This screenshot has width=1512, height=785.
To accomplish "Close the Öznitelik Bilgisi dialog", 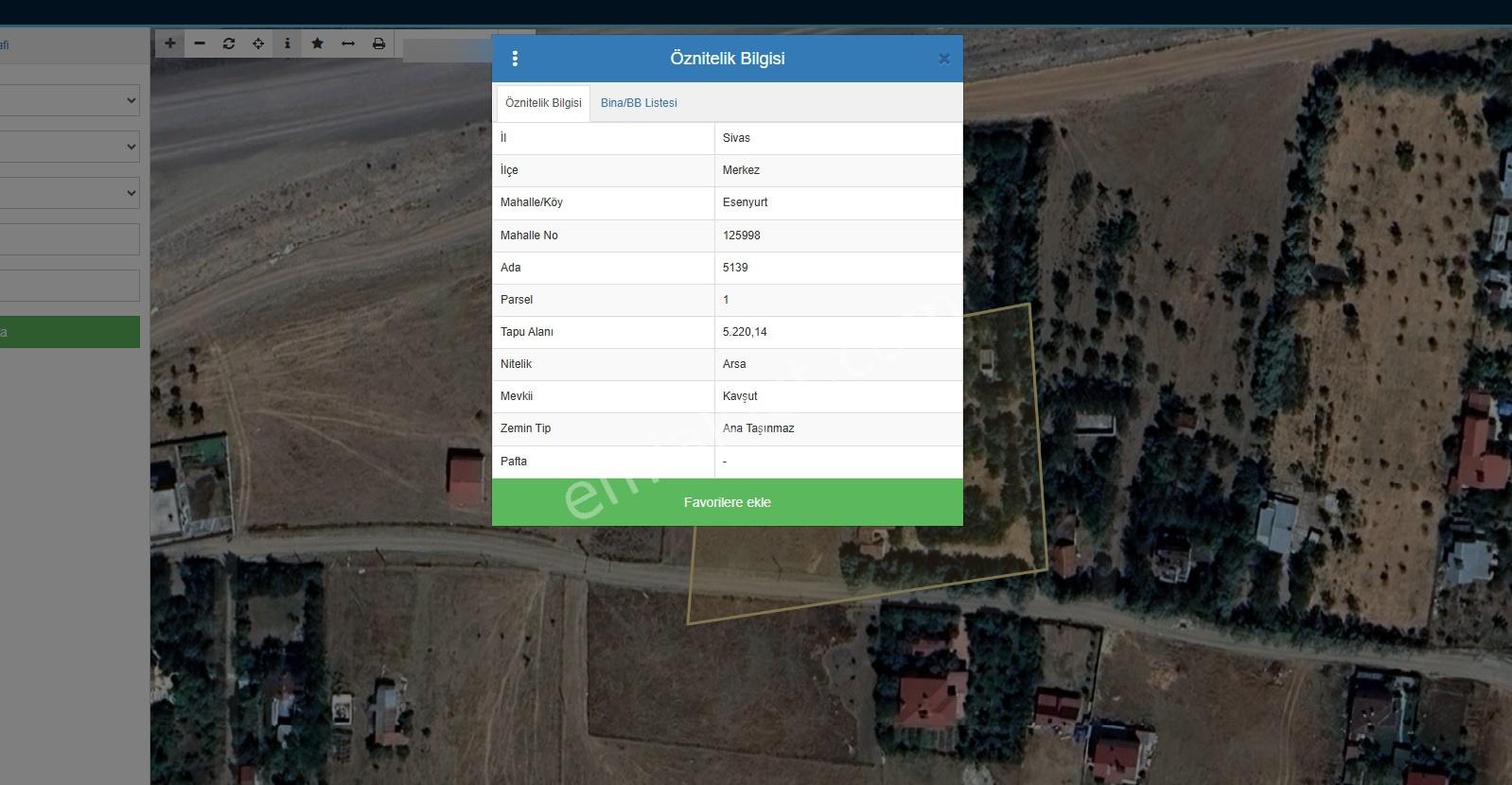I will click(x=943, y=59).
